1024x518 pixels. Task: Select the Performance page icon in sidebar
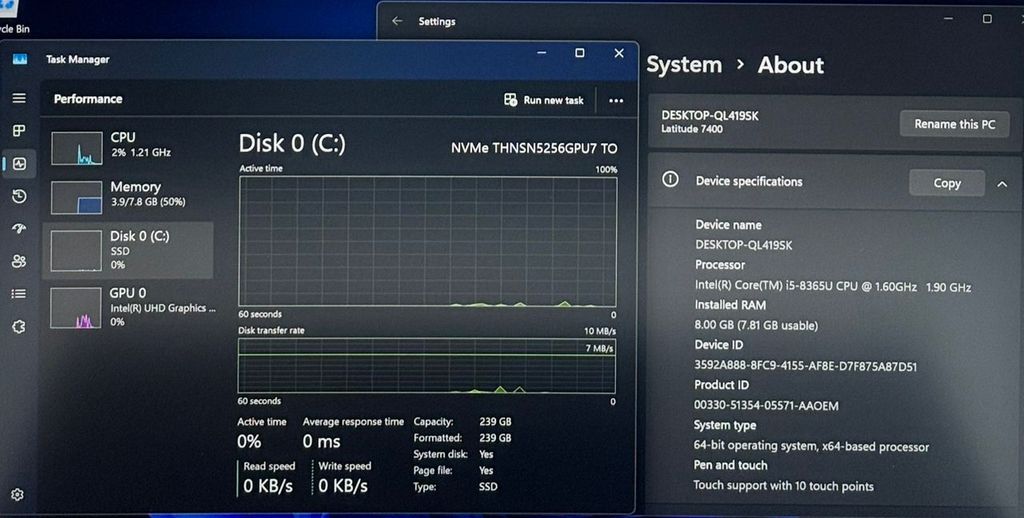tap(19, 163)
